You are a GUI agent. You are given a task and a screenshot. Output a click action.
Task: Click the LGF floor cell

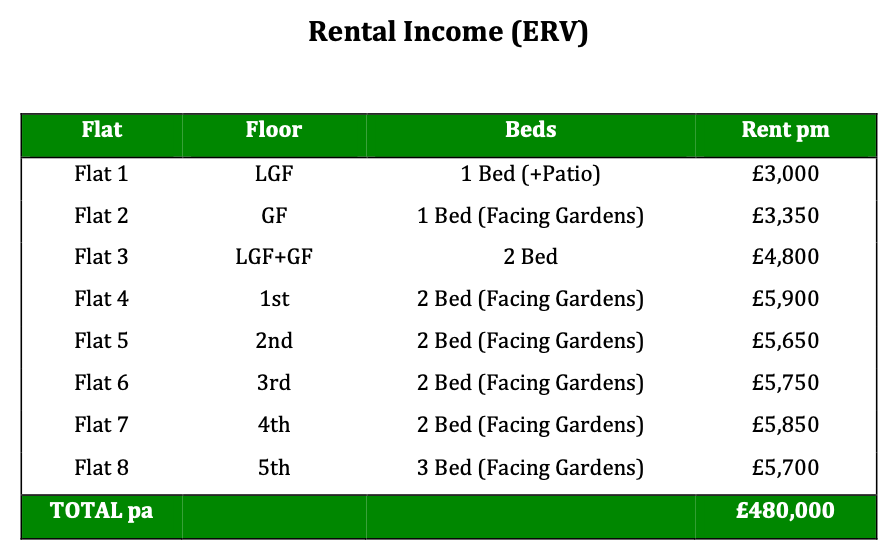point(273,174)
